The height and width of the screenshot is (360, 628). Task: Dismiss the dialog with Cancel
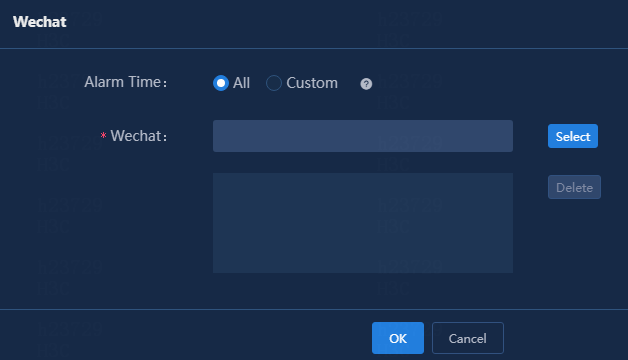pyautogui.click(x=467, y=338)
